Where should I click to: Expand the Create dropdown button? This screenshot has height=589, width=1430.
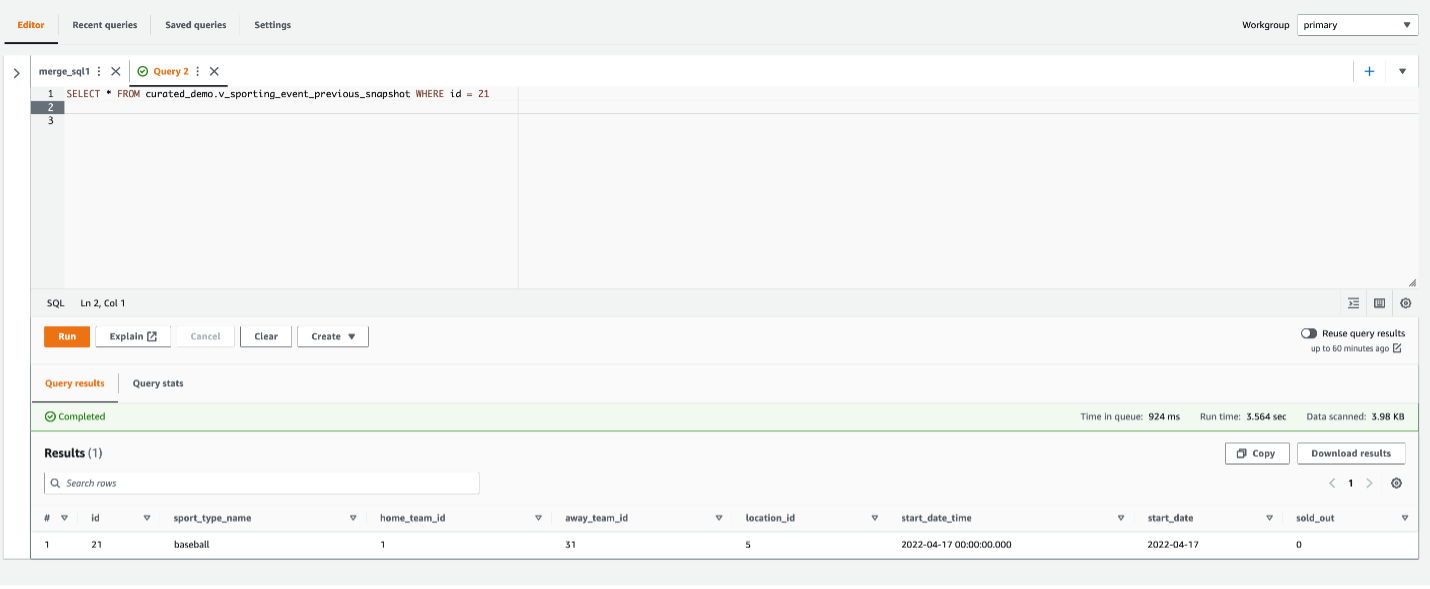click(333, 336)
